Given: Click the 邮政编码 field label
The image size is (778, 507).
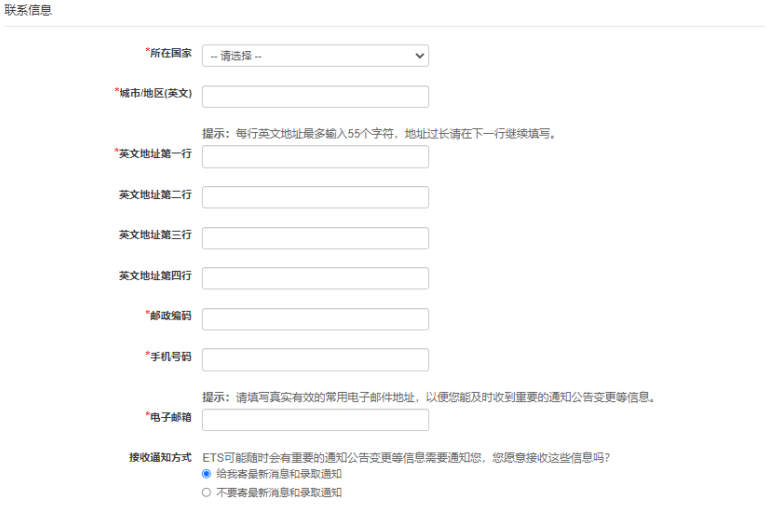Looking at the screenshot, I should [170, 315].
